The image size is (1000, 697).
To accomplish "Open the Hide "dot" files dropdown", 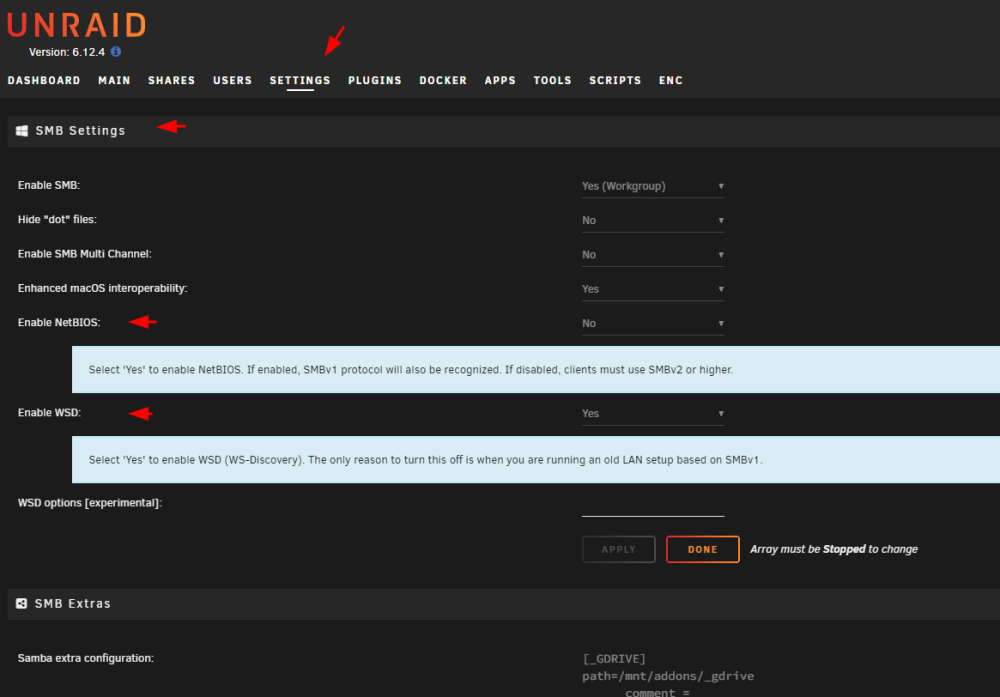I will click(653, 221).
